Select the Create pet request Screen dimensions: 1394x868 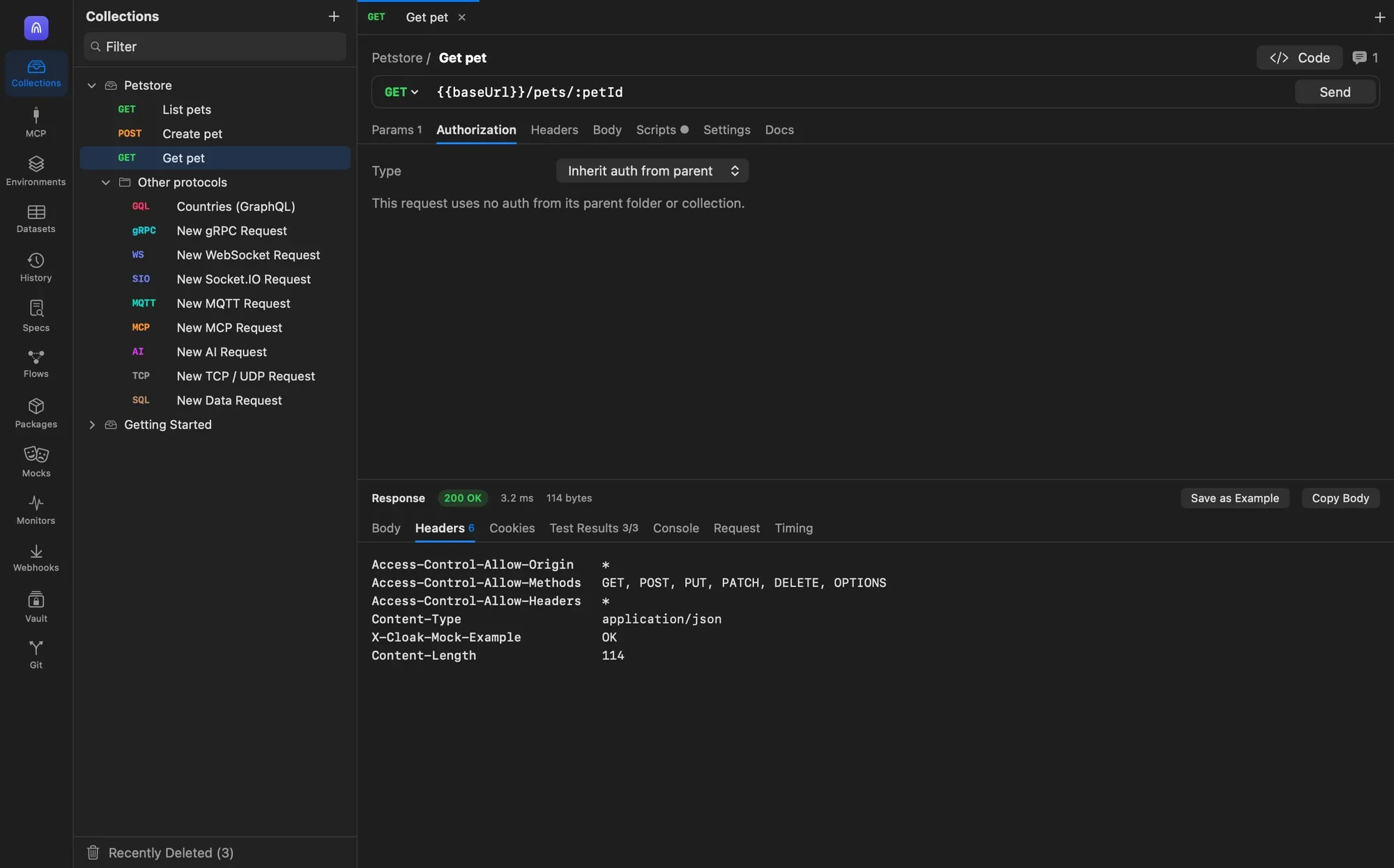(x=215, y=134)
